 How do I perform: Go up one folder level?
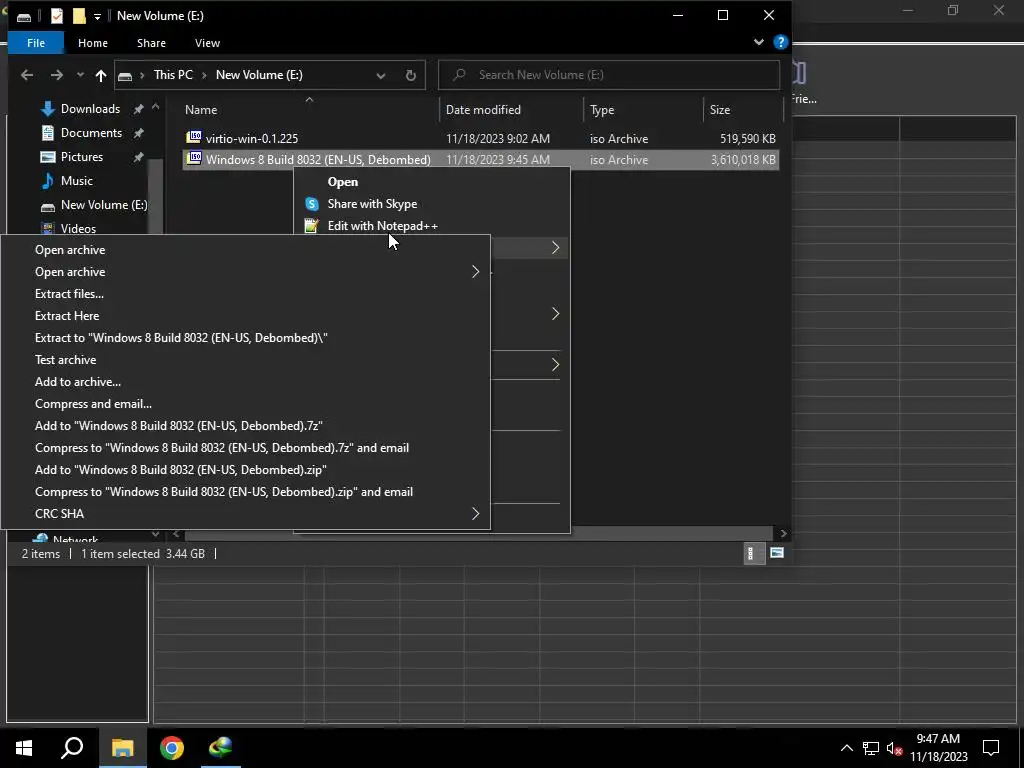101,75
